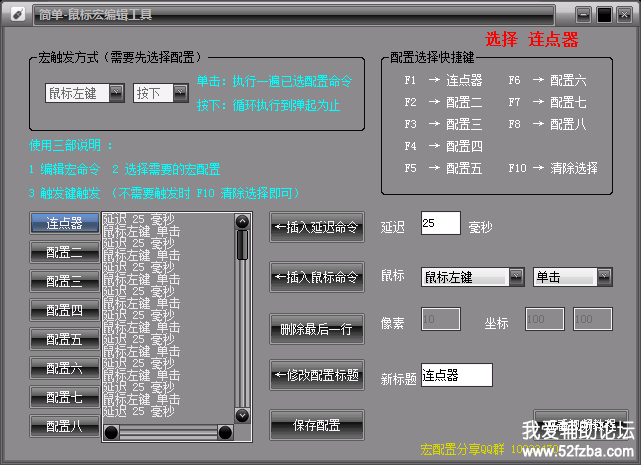Select the 连点器 config tab
Screen dimensions: 641x465
click(x=65, y=223)
